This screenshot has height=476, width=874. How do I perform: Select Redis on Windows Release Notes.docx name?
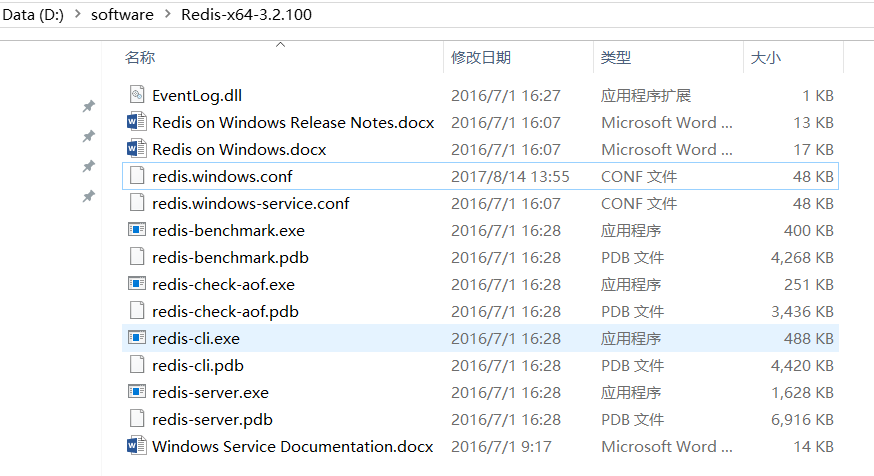coord(293,123)
